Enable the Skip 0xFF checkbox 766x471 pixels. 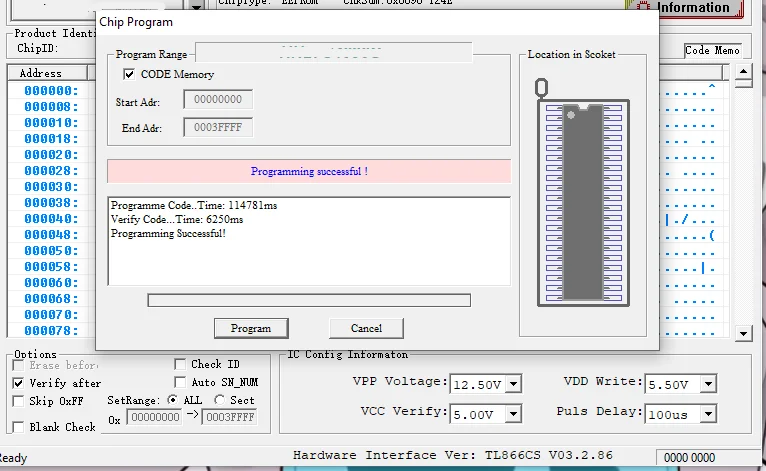tap(18, 401)
